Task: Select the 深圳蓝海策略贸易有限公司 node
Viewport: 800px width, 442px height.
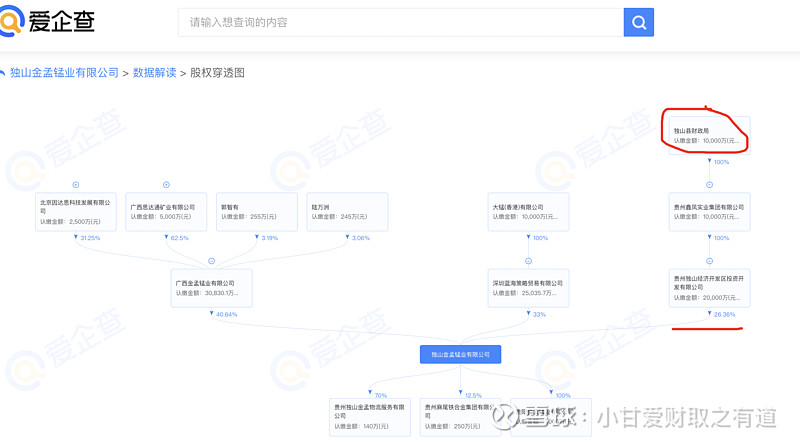Action: pyautogui.click(x=528, y=288)
